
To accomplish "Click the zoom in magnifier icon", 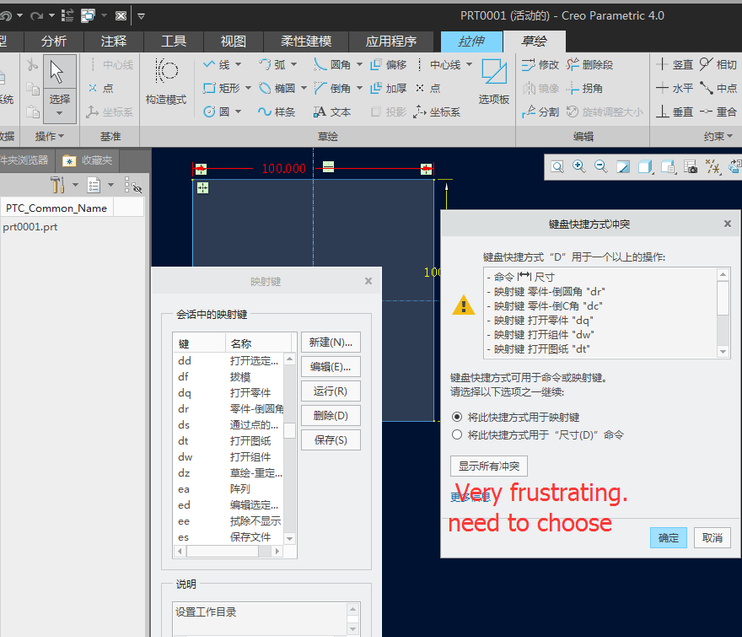I will tap(579, 167).
